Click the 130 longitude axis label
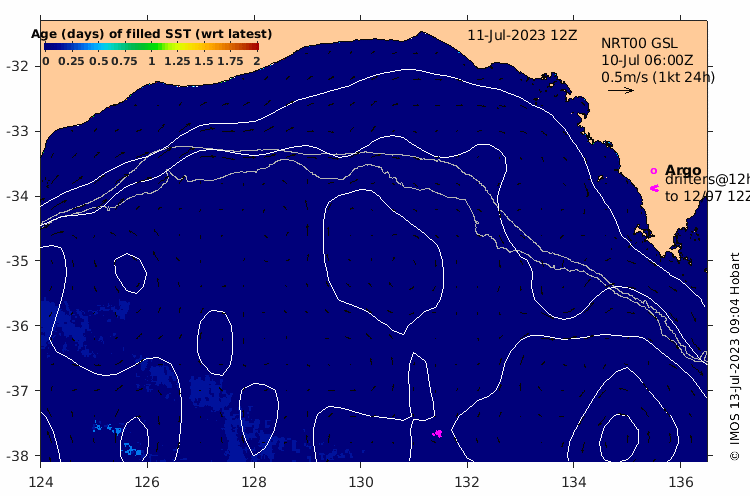Screen dimensions: 750x496 360,482
